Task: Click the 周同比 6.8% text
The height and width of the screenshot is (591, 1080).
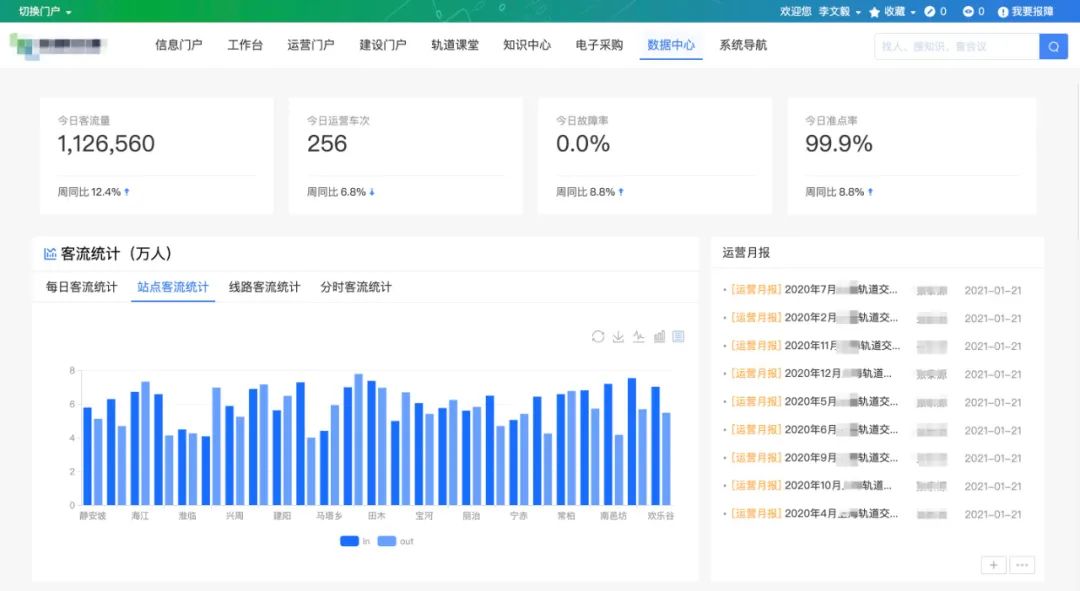Action: coord(336,192)
